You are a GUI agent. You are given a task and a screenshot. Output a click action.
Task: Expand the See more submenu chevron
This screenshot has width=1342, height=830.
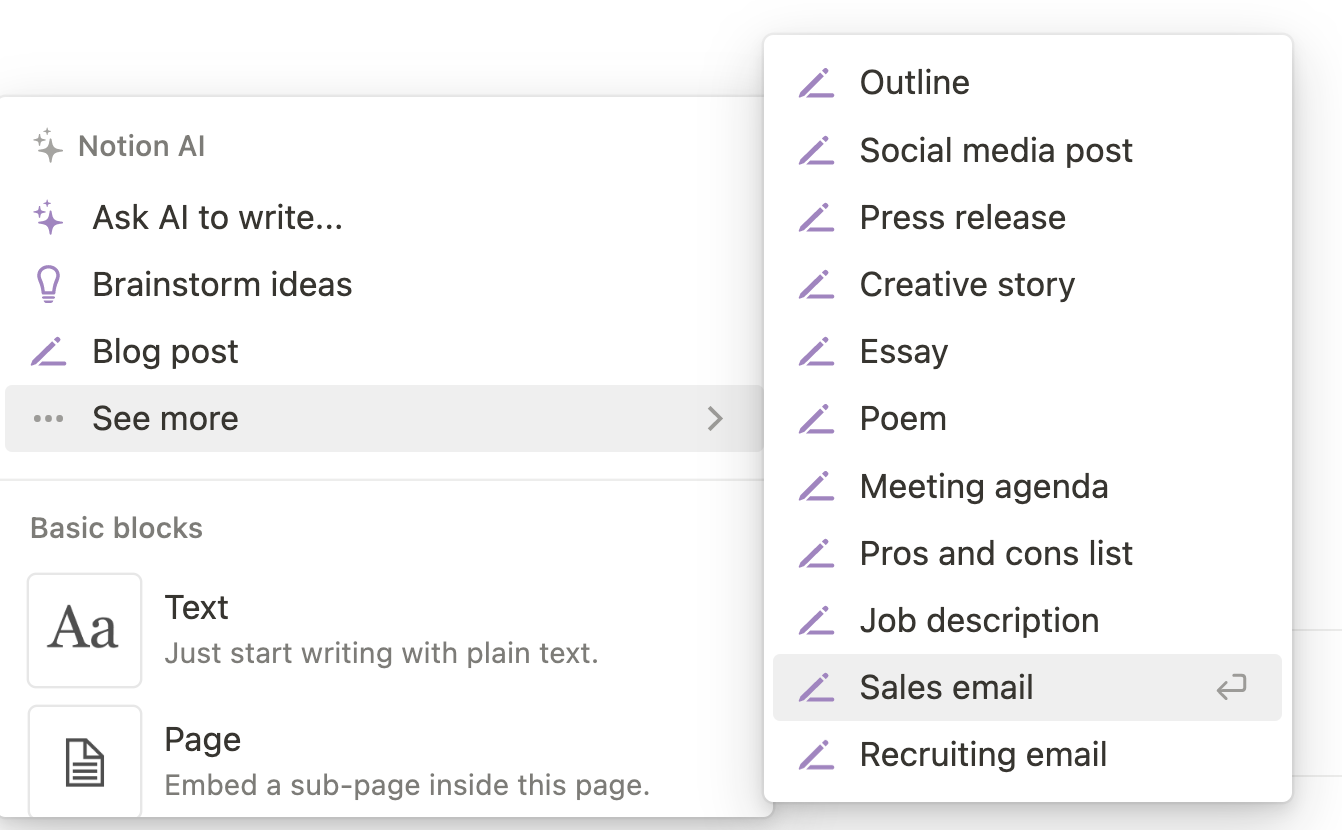click(715, 419)
